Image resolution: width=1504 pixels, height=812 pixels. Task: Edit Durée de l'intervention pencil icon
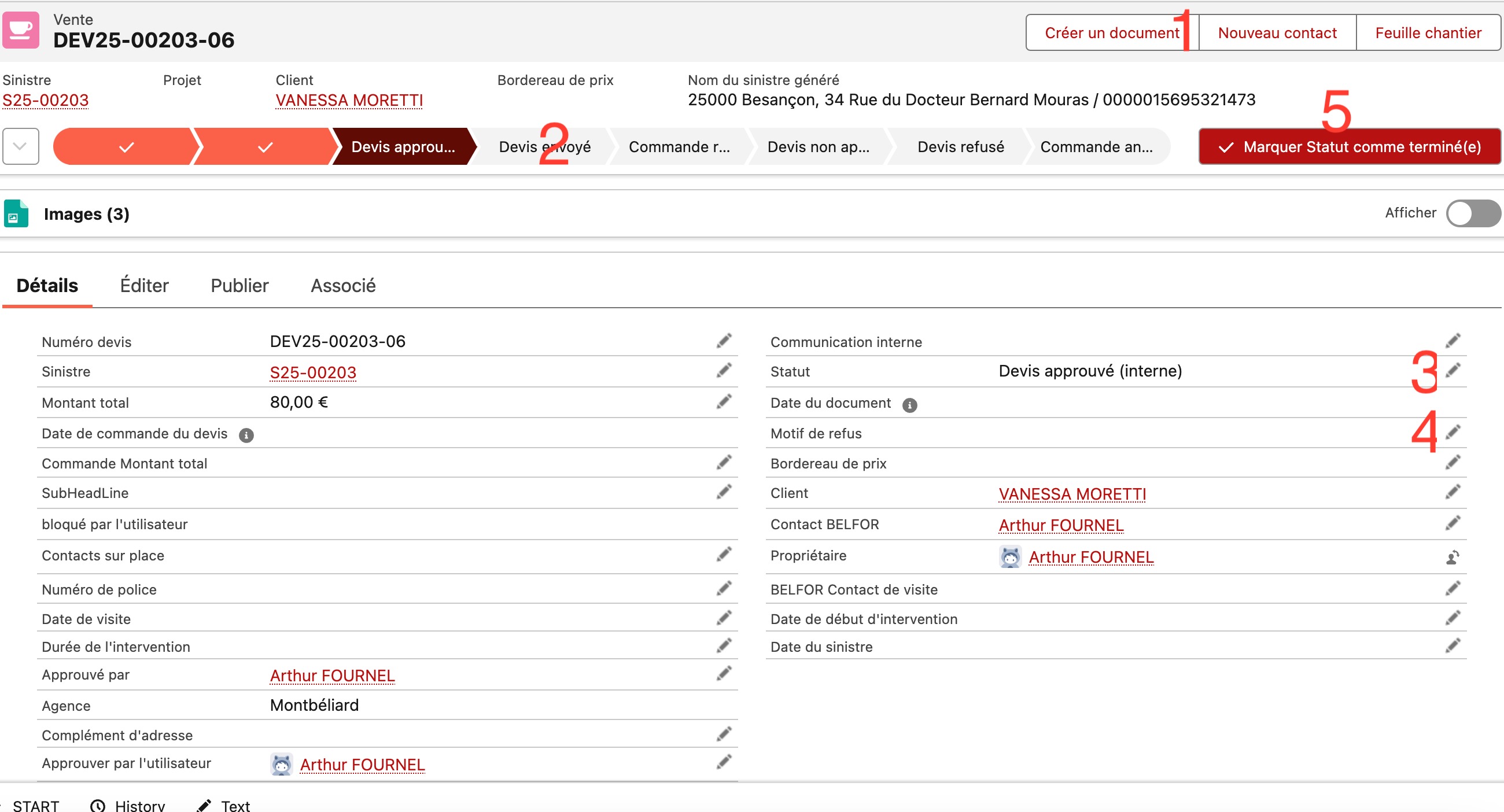[724, 645]
